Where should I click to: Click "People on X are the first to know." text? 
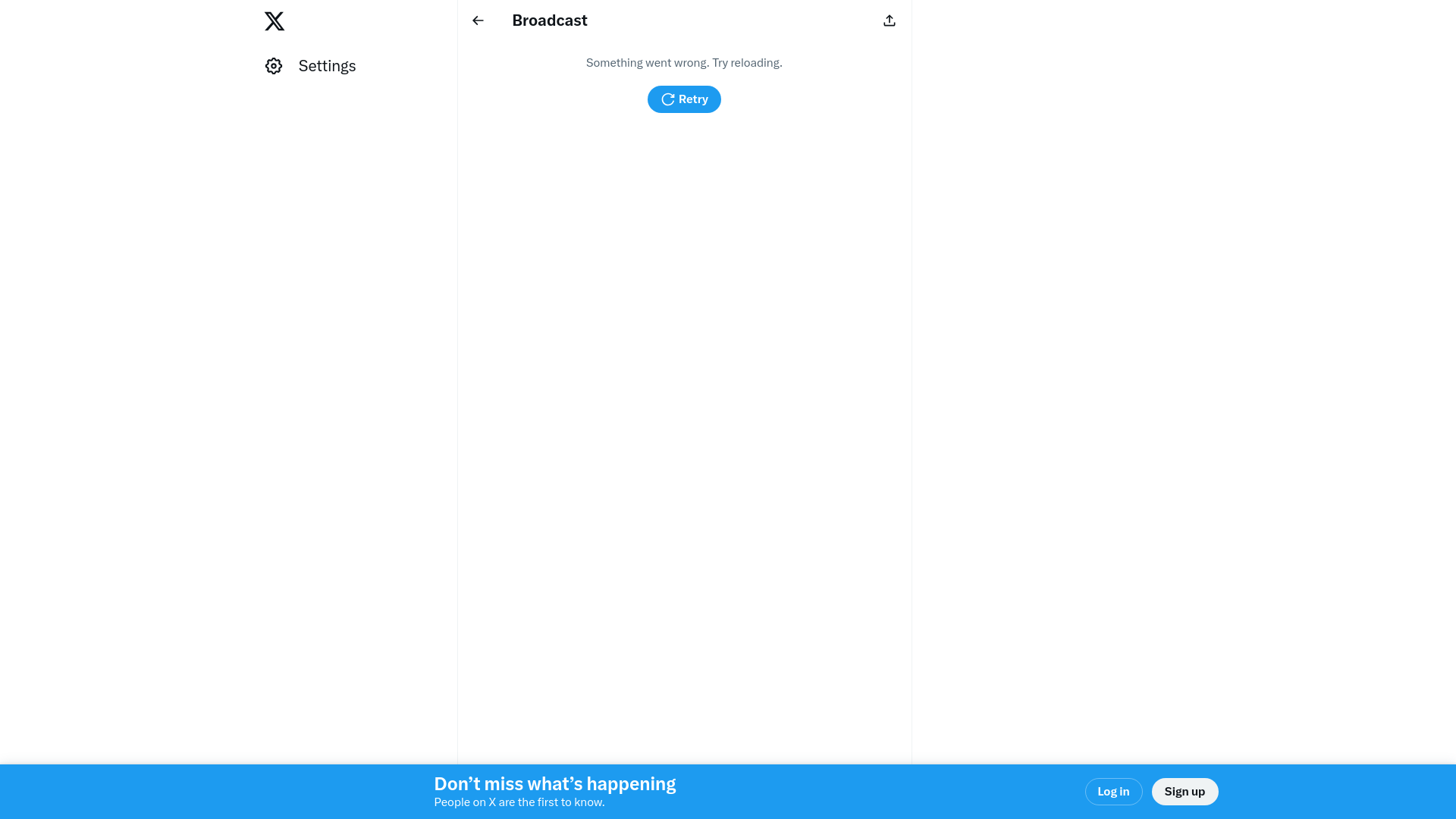pyautogui.click(x=519, y=802)
